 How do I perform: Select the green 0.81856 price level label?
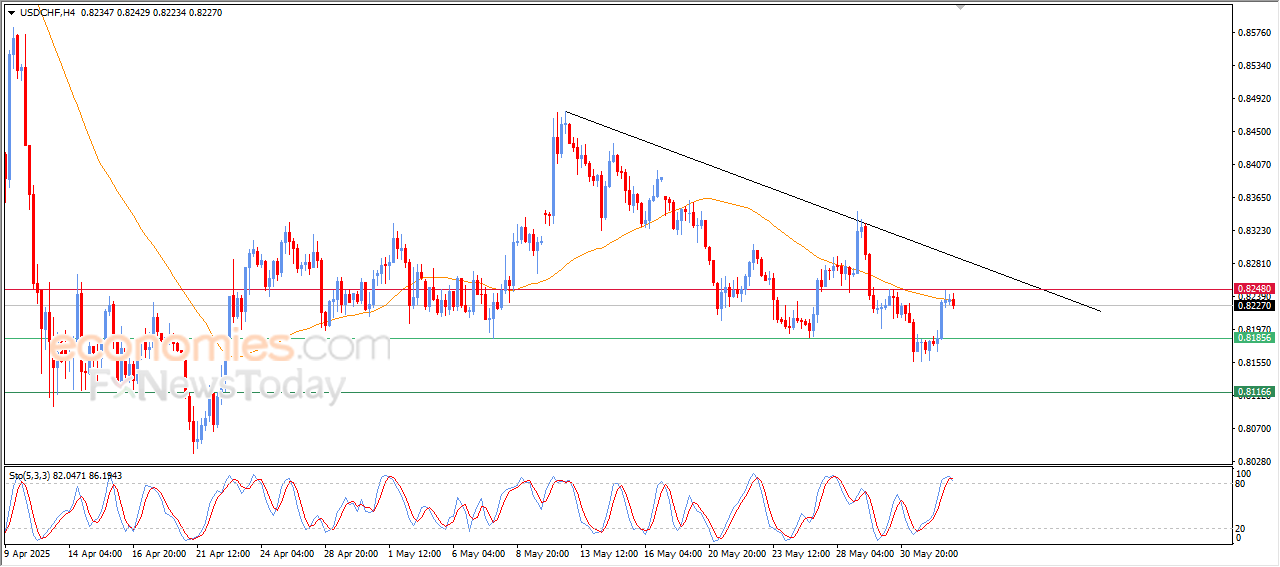pyautogui.click(x=1253, y=338)
